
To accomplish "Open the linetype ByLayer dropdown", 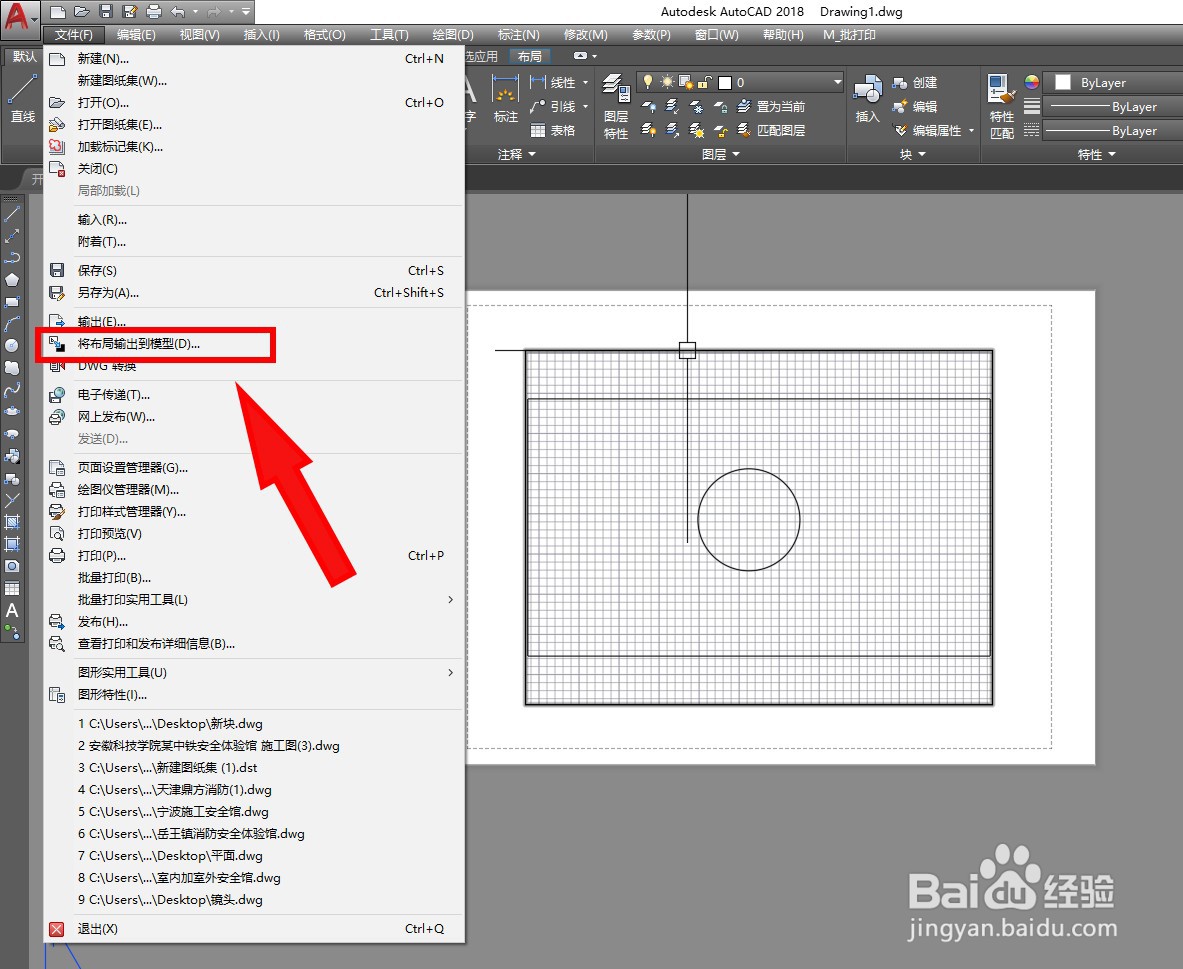I will click(x=1114, y=131).
